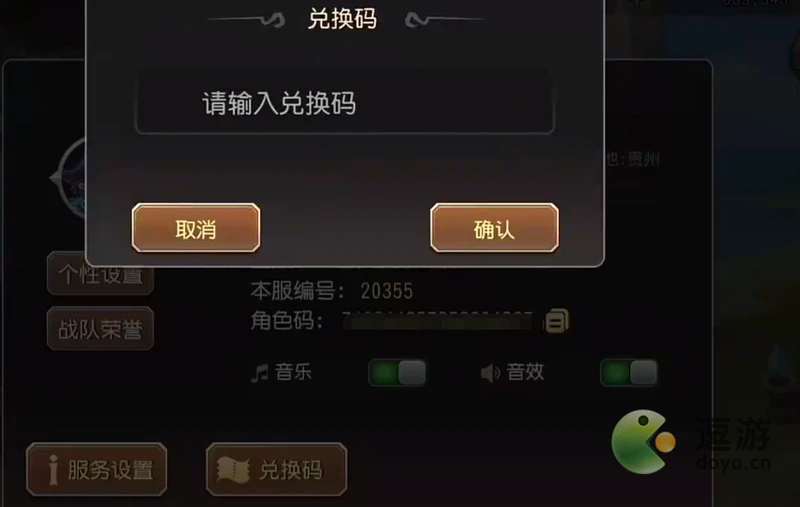Toggle the 音乐 music switch

pos(397,372)
